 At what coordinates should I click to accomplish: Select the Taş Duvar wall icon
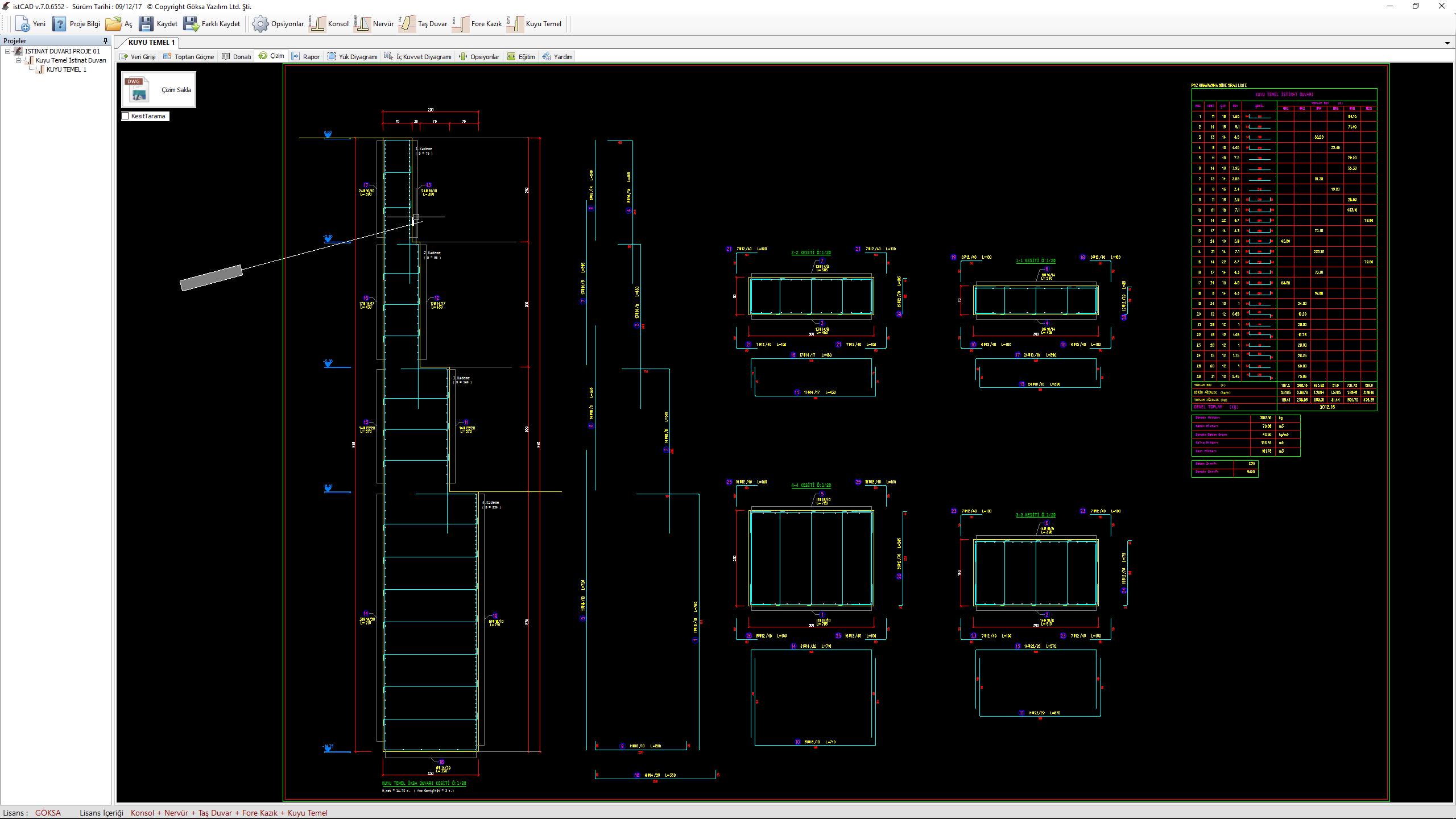coord(407,24)
